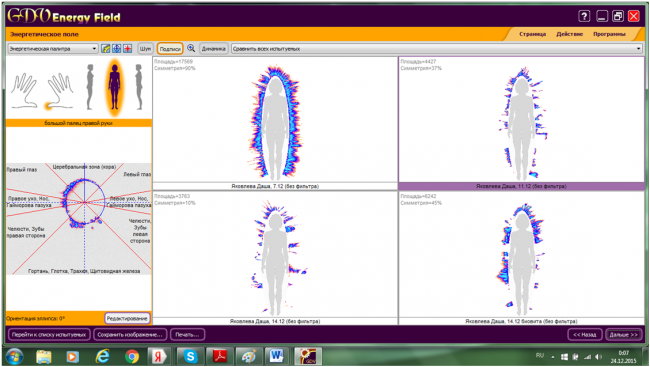Click the caption Яковлева Даша, 11.12 (без фильтра)

point(521,186)
